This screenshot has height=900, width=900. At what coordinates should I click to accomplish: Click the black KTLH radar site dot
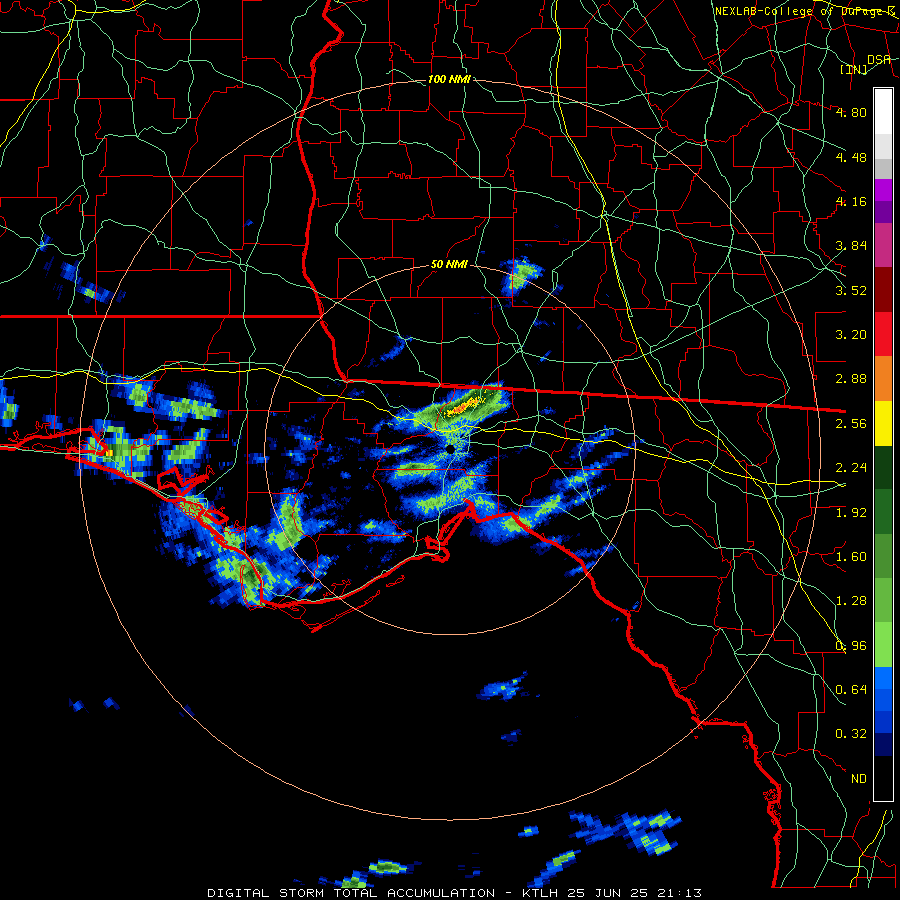[x=451, y=449]
